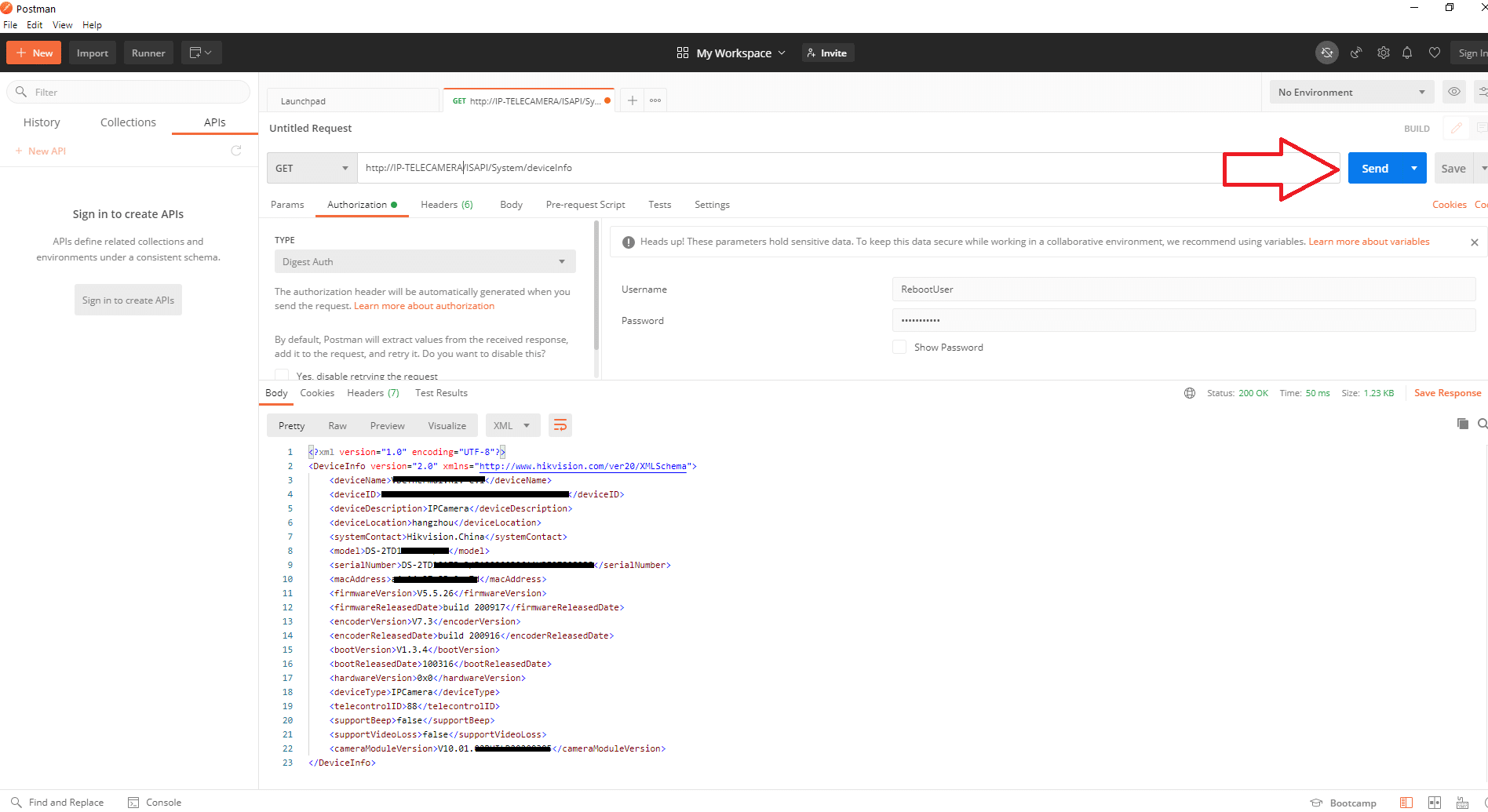Open the Digest Auth type dropdown
Viewport: 1488px width, 812px height.
coord(425,261)
